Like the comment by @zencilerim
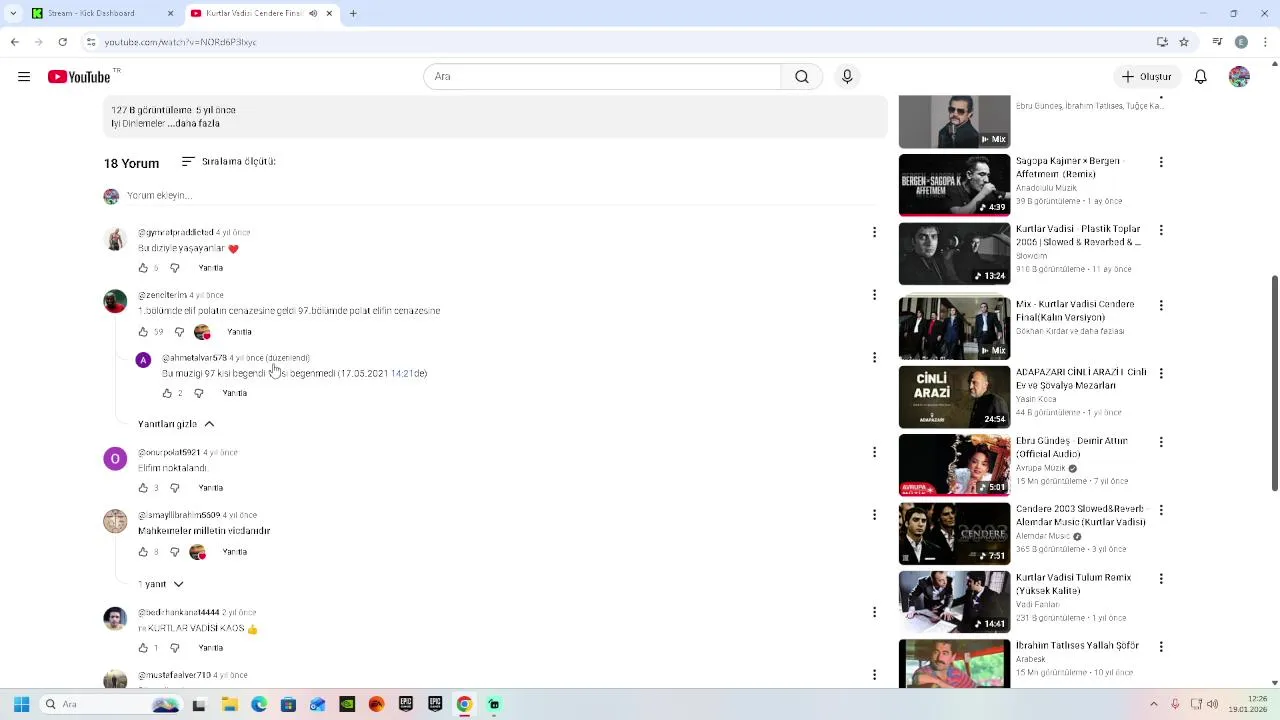Screen dimensions: 1280x720 143,332
